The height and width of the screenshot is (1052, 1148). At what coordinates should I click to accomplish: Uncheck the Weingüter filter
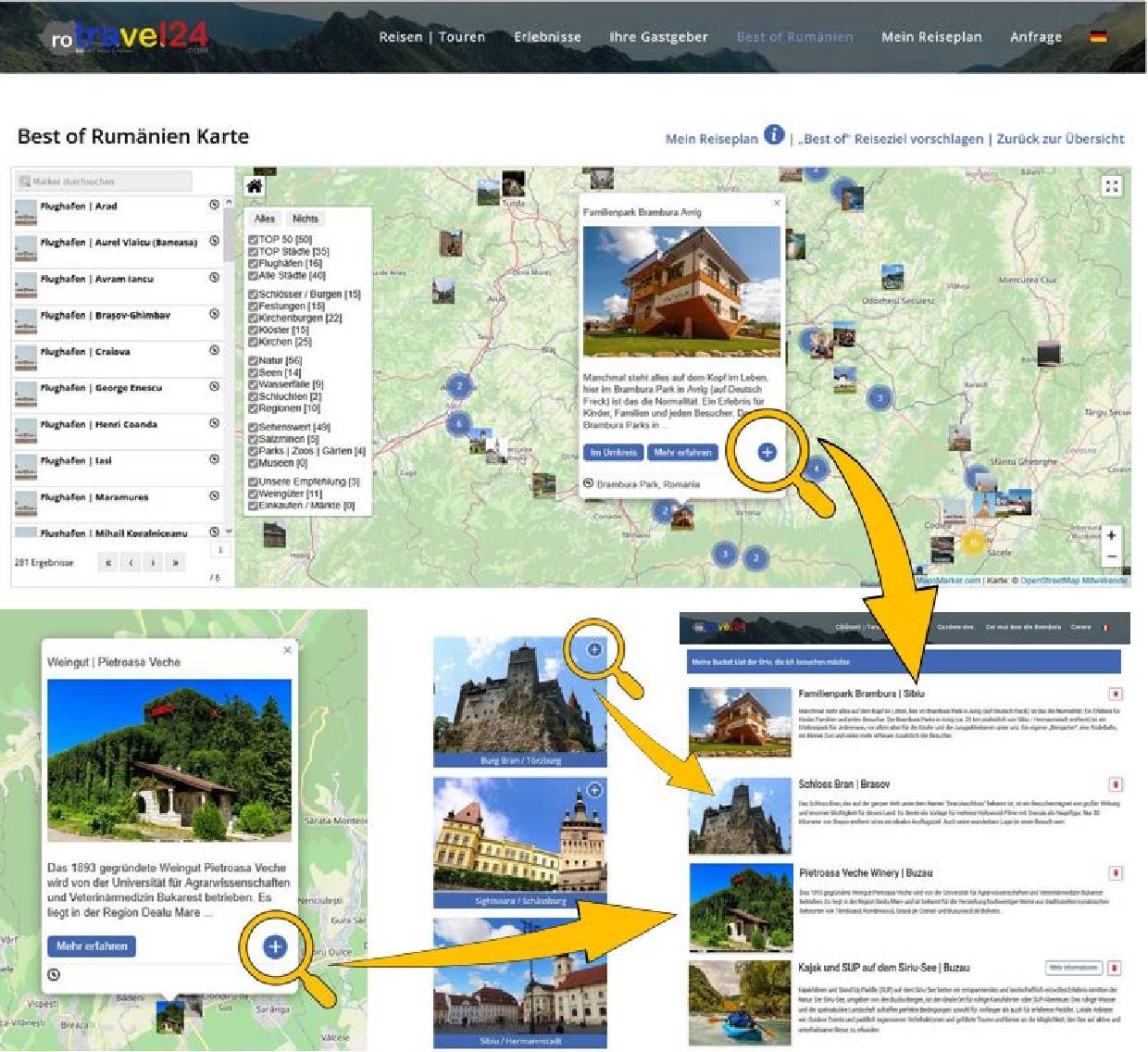pyautogui.click(x=253, y=494)
